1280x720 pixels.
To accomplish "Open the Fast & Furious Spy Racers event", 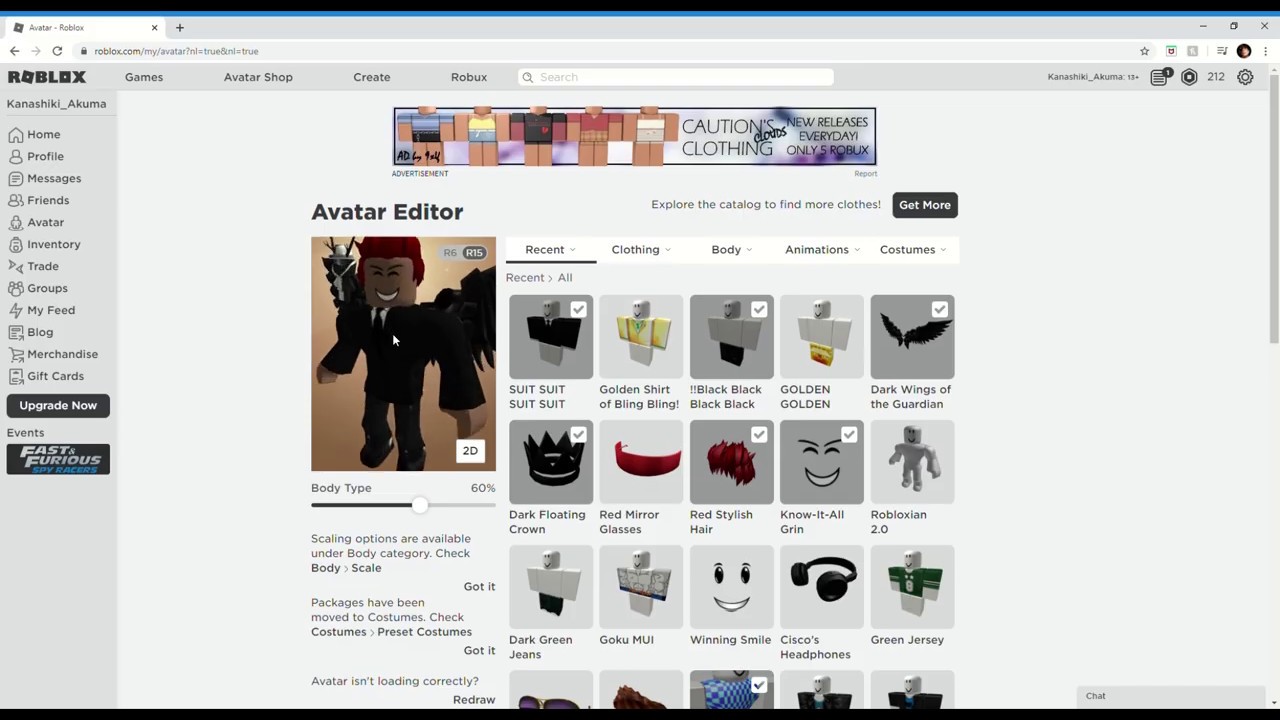I will coord(58,459).
